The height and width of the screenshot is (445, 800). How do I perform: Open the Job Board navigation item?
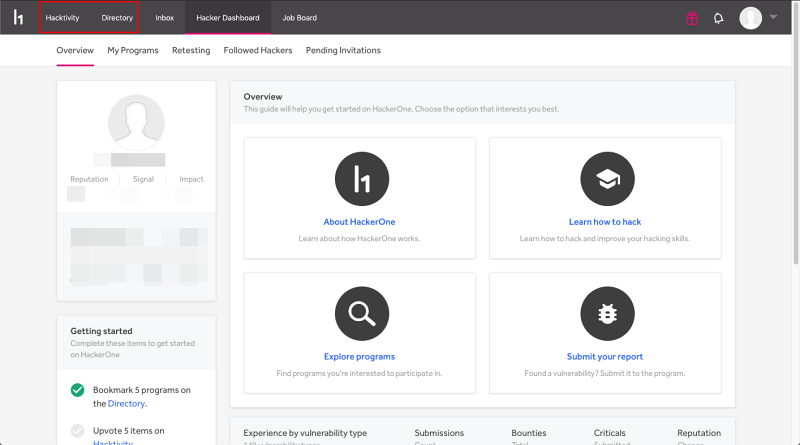pyautogui.click(x=299, y=18)
